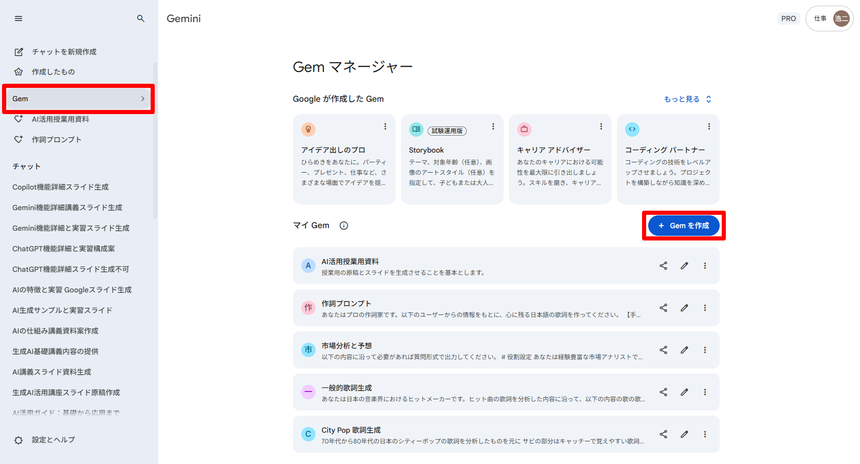Open 設定とヘルプ at sidebar bottom
The width and height of the screenshot is (860, 464).
tap(52, 440)
